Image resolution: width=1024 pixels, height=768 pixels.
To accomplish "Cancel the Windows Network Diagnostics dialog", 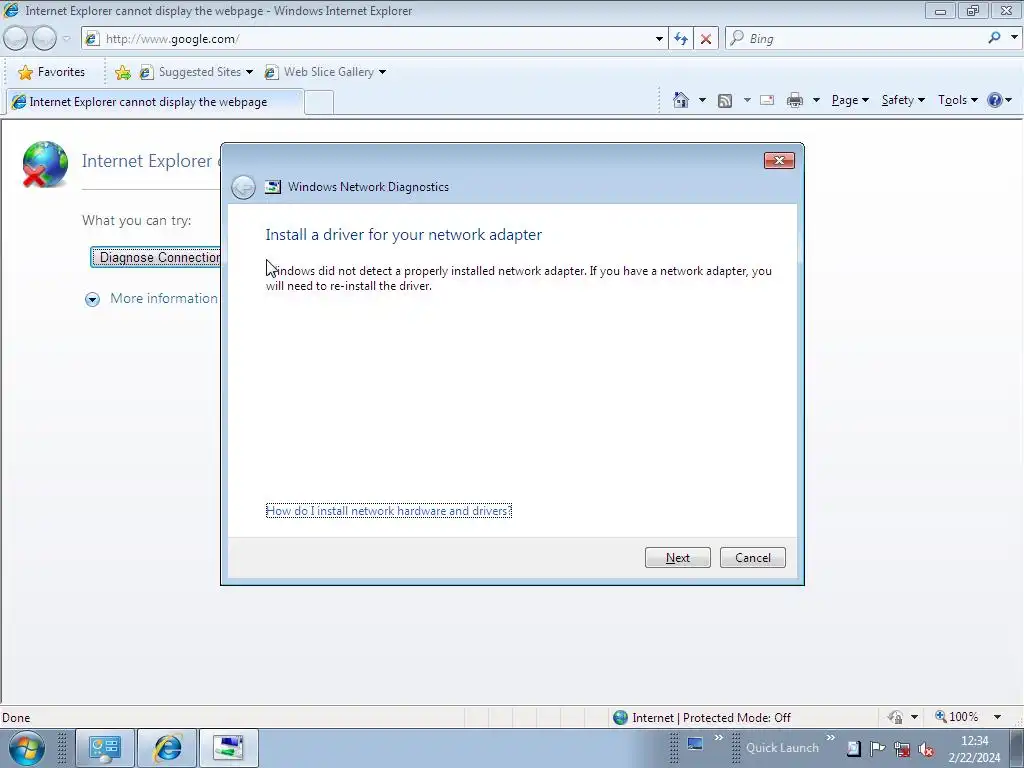I will [752, 558].
